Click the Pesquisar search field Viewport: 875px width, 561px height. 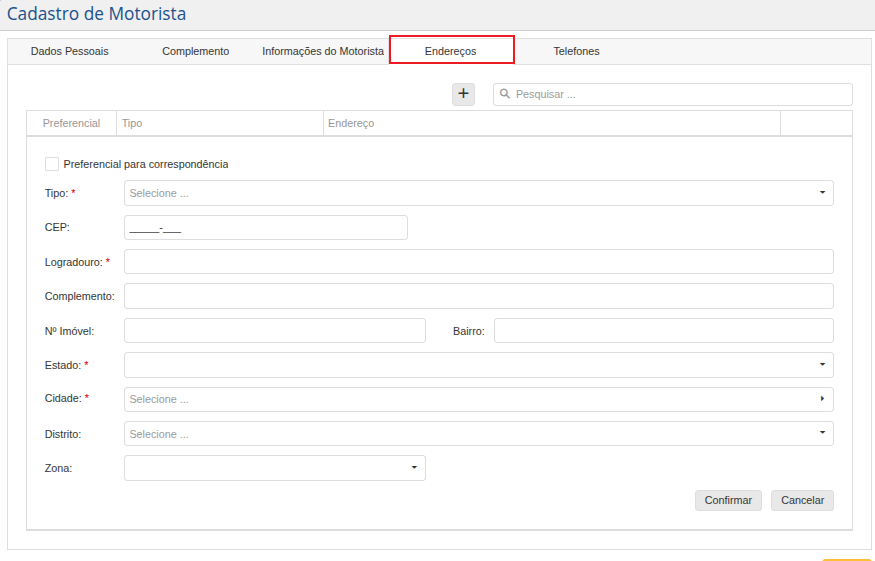pyautogui.click(x=680, y=94)
